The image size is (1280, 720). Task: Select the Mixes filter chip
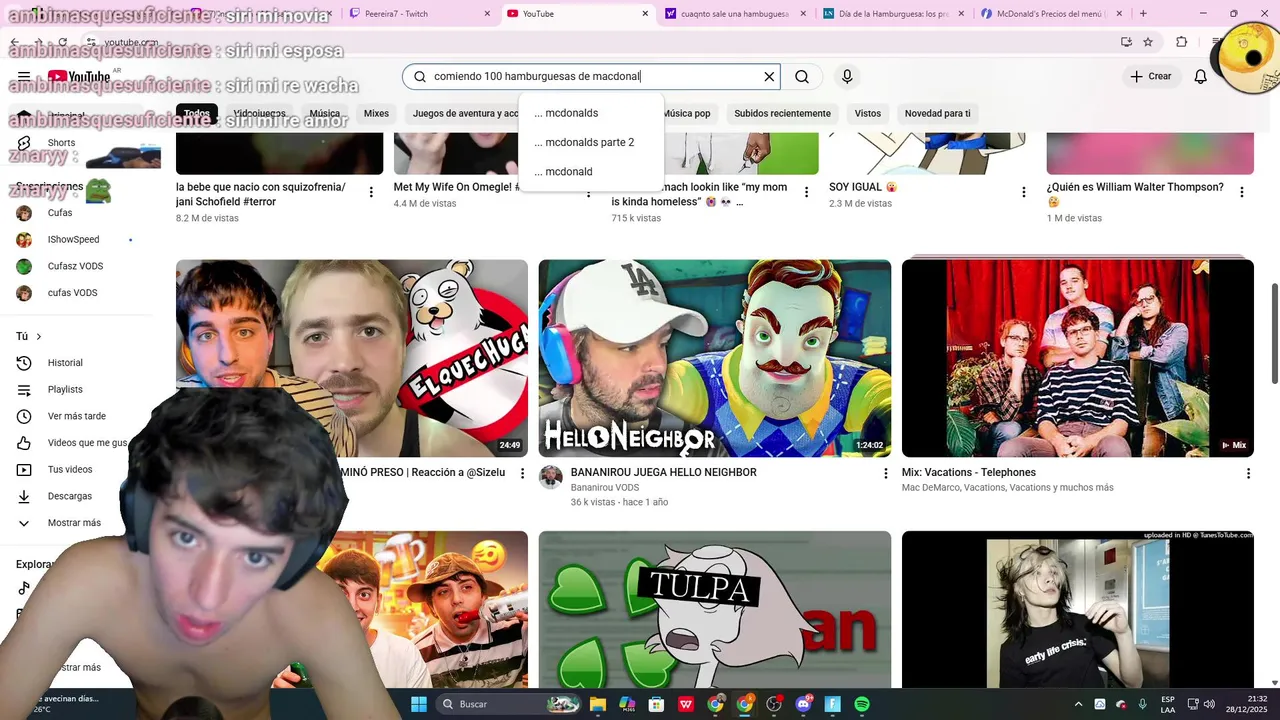click(x=376, y=114)
